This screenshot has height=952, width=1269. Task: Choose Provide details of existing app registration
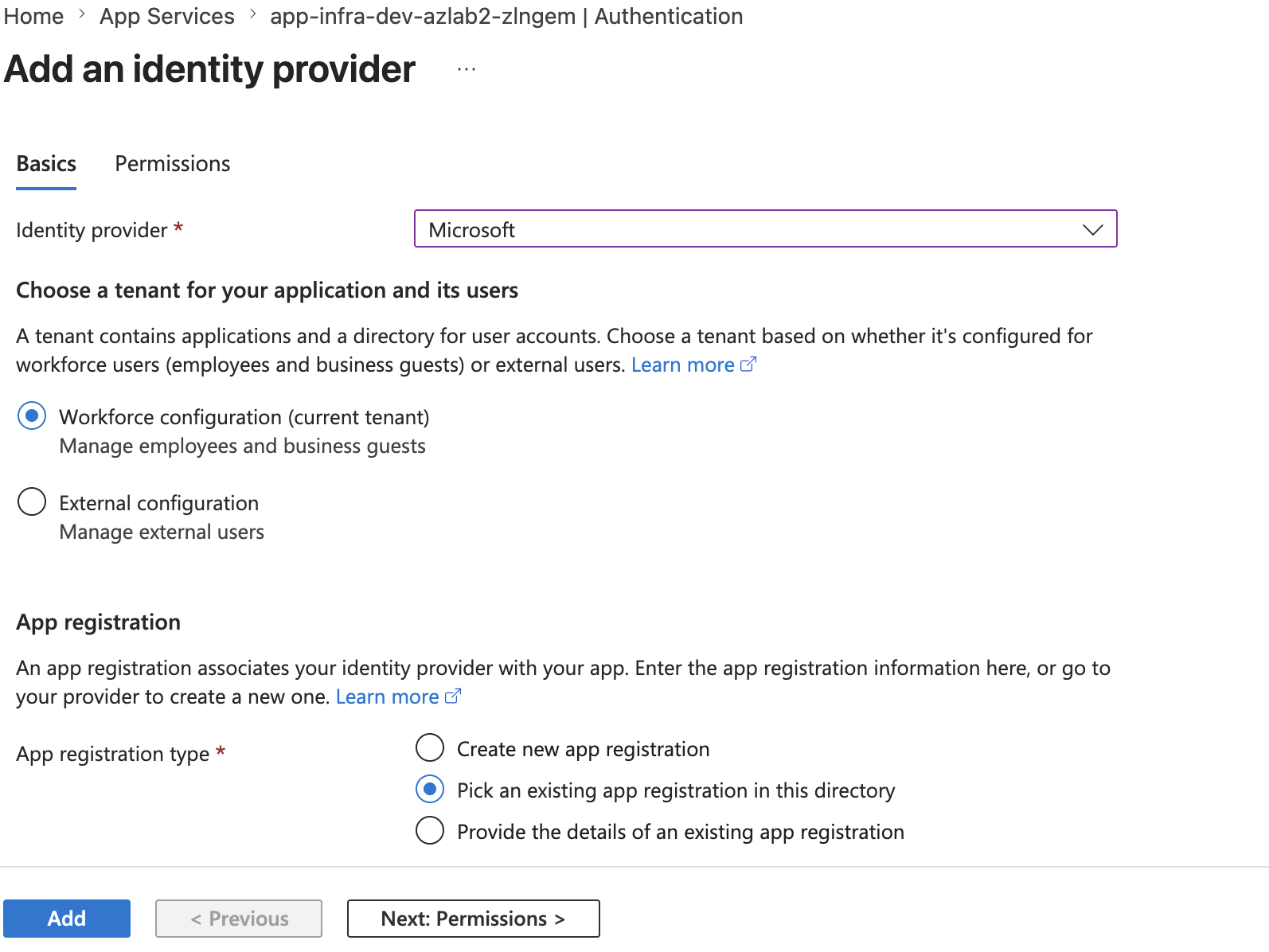(430, 831)
